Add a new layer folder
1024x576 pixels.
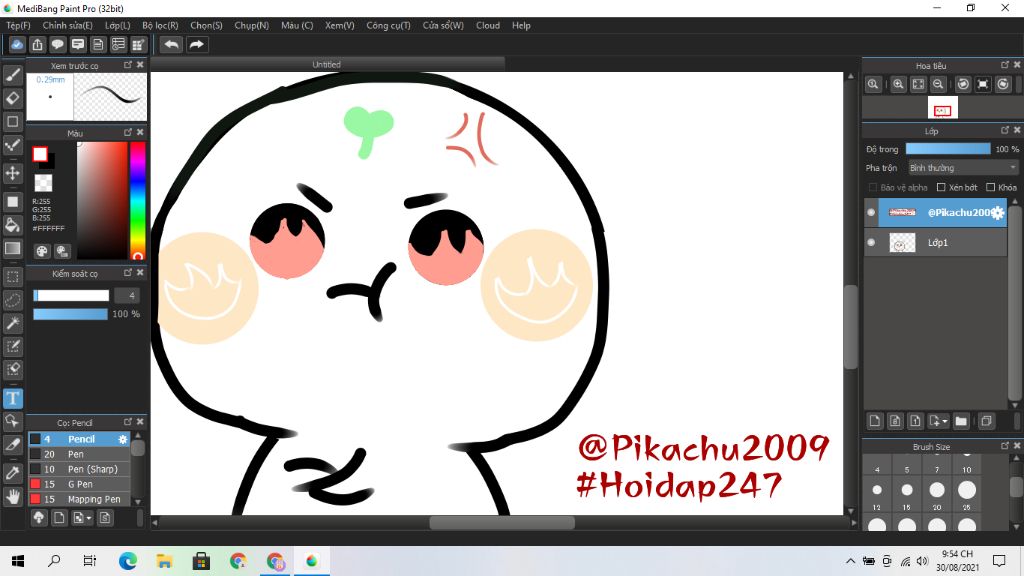961,421
